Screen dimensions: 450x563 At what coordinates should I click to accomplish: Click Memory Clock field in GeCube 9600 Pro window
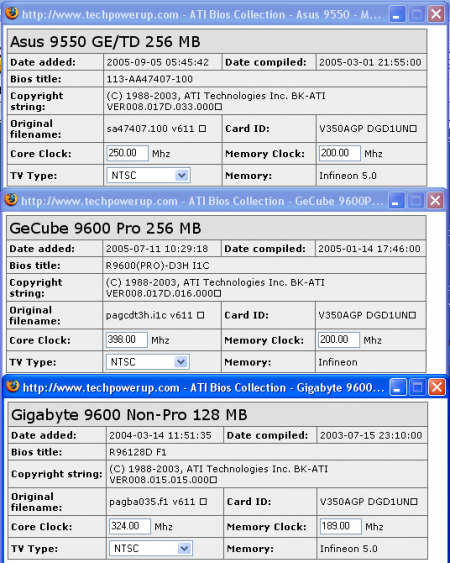339,340
